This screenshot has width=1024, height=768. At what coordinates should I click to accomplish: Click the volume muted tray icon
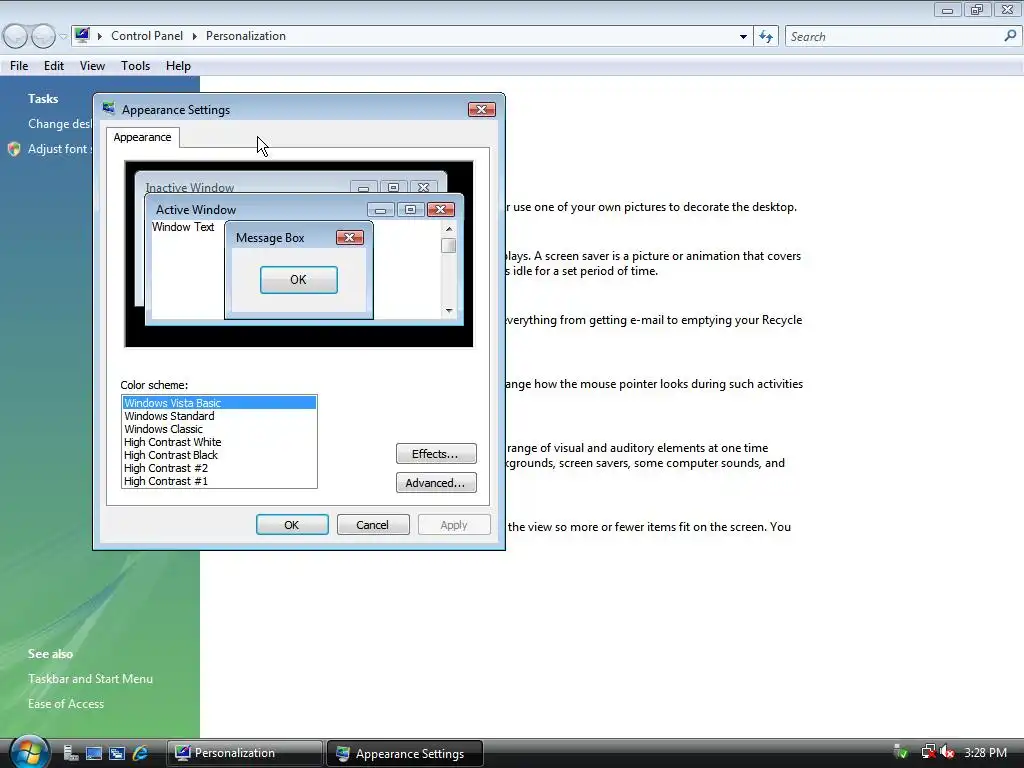pyautogui.click(x=948, y=753)
